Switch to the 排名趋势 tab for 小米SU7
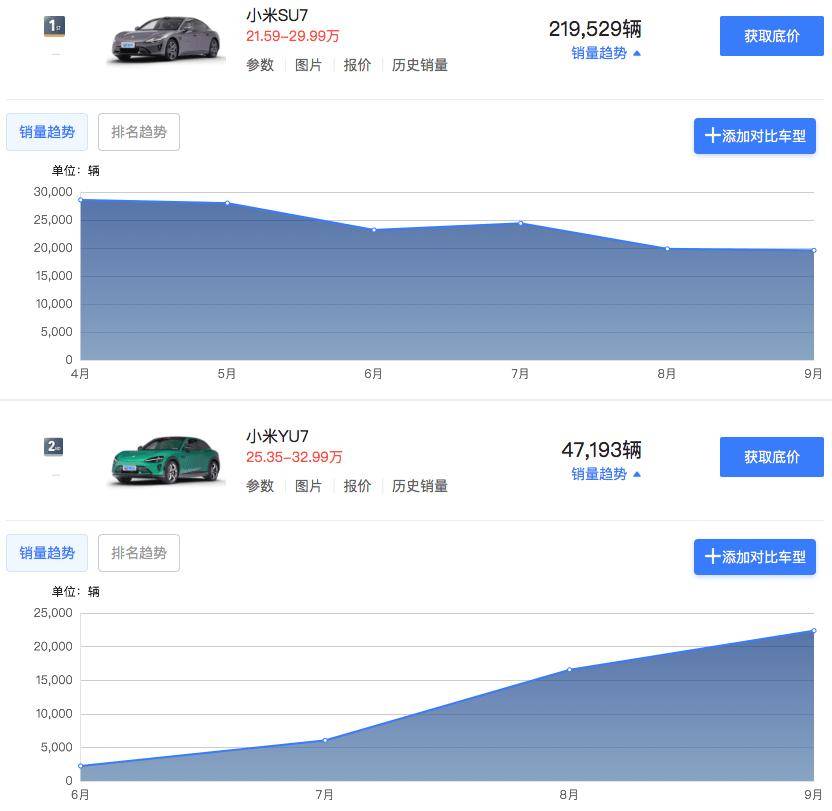 tap(138, 131)
